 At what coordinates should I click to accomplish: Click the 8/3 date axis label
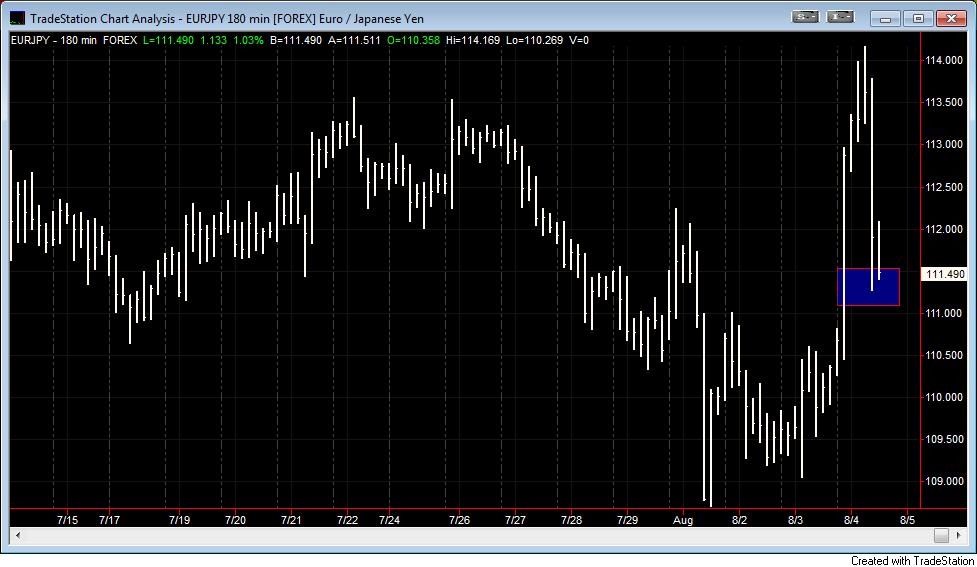point(796,520)
